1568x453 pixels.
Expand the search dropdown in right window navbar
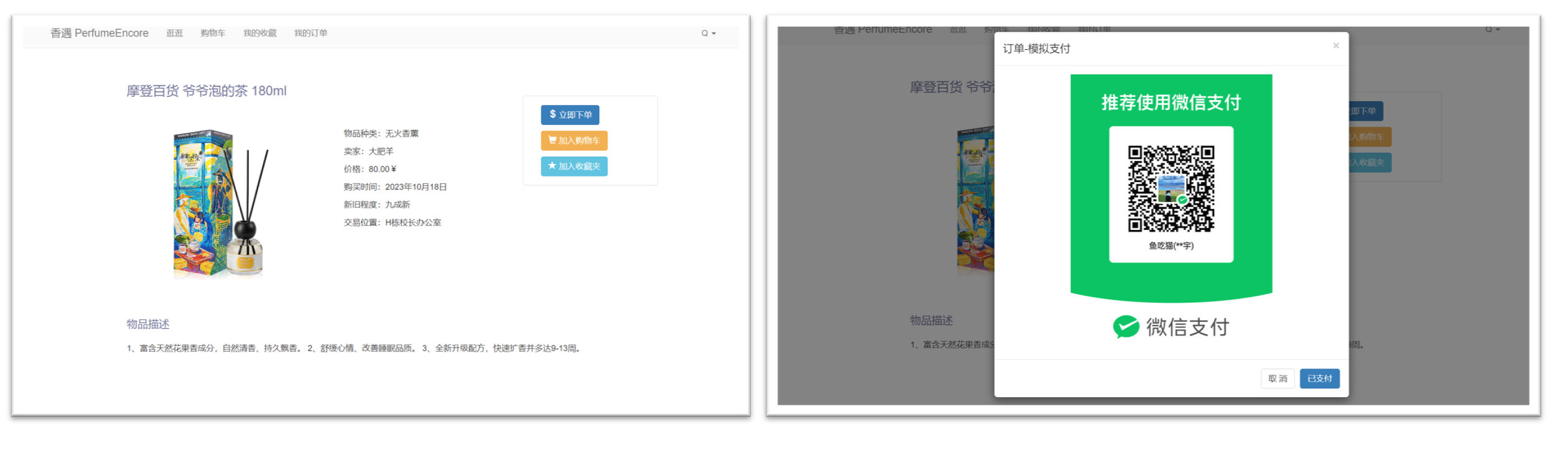coord(1493,29)
